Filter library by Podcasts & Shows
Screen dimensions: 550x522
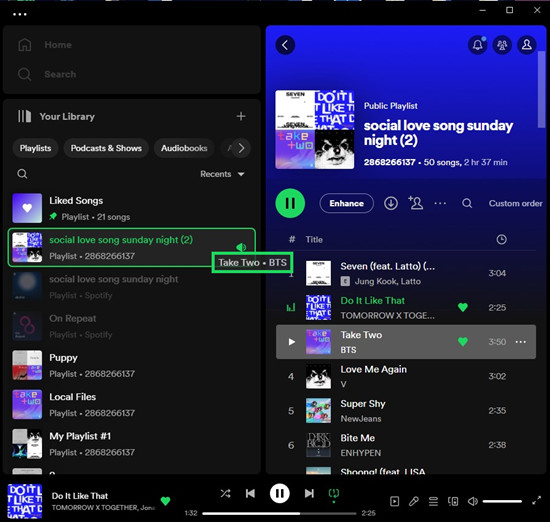(x=106, y=148)
